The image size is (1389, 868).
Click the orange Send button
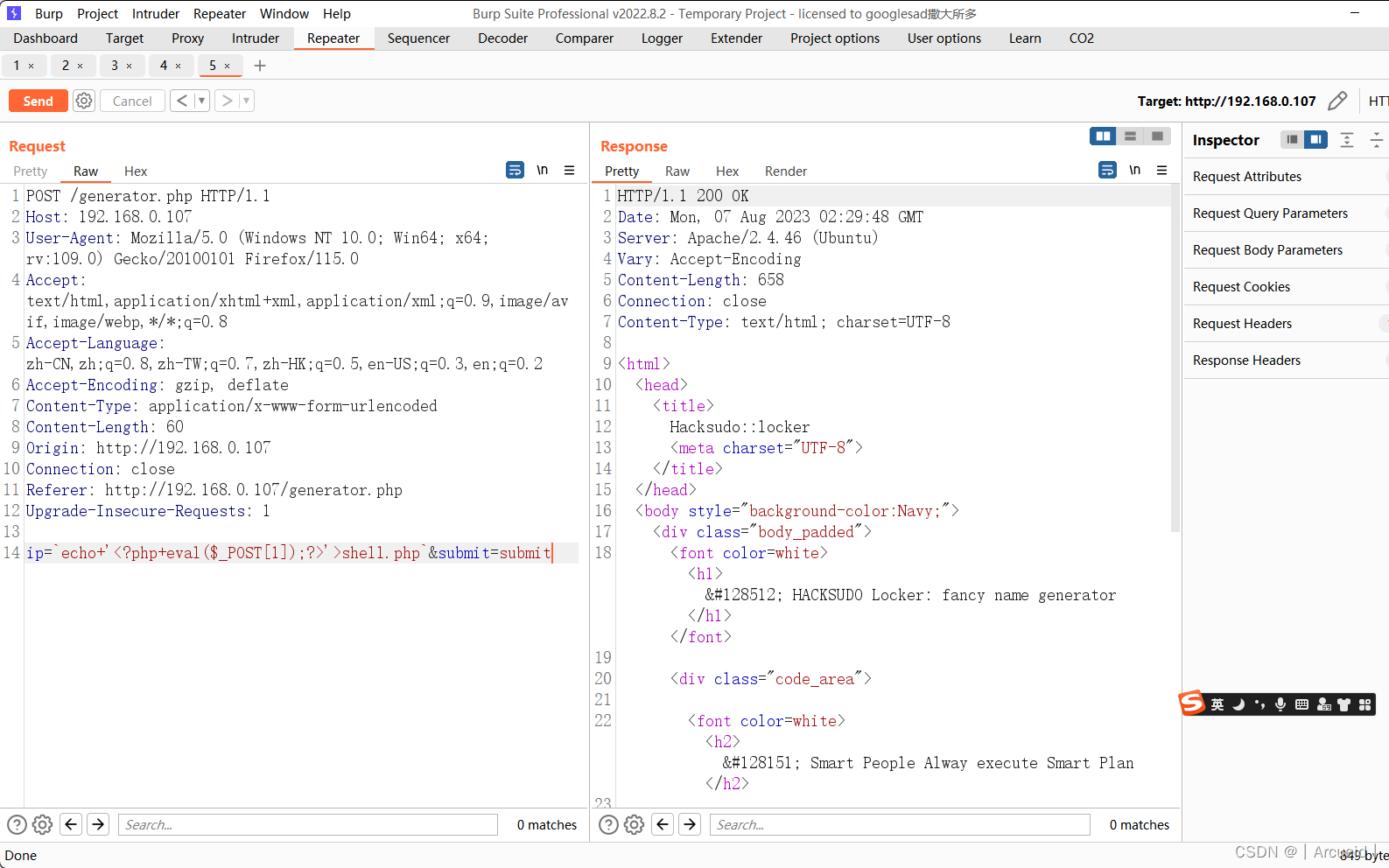point(38,101)
